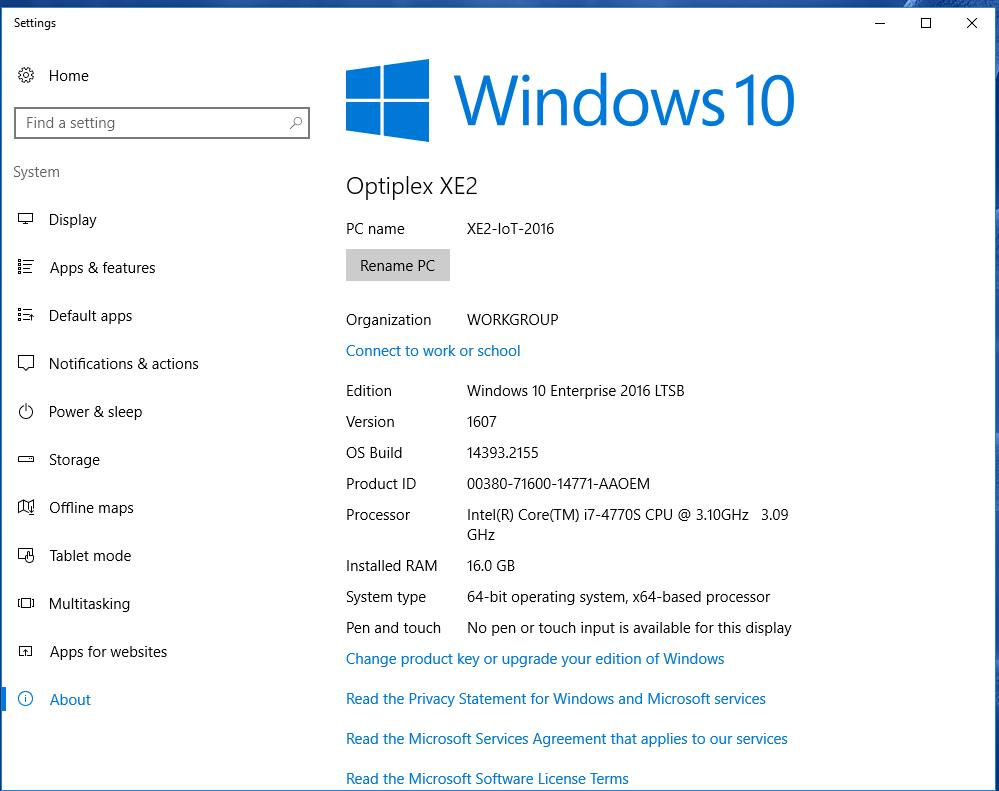Maximize the Settings window
The height and width of the screenshot is (791, 999).
[926, 23]
